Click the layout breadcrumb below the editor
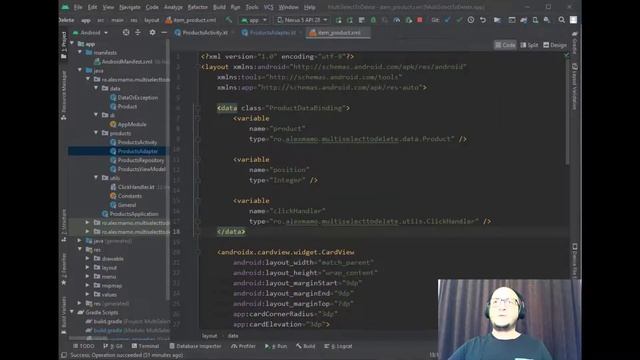640x360 pixels. point(210,336)
